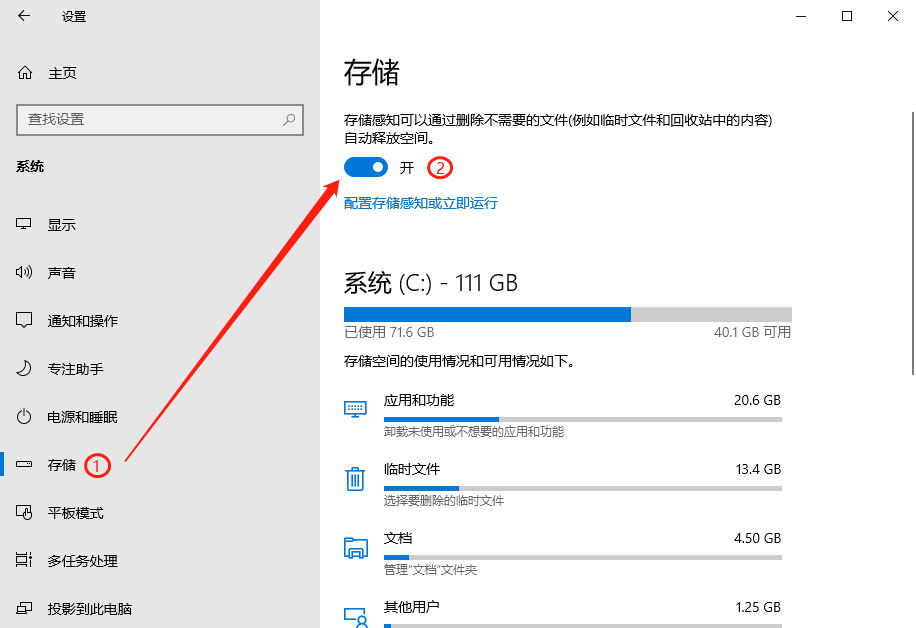Open 配置存储感知或立即运行 link
The image size is (916, 628).
pyautogui.click(x=421, y=203)
